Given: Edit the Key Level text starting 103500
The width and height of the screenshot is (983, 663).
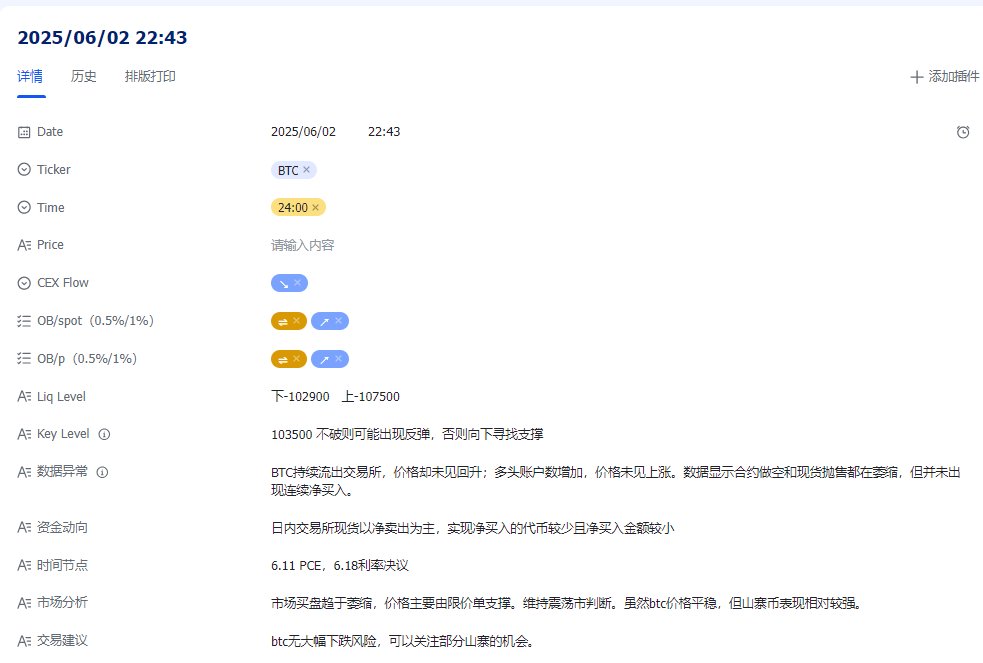Looking at the screenshot, I should coord(407,434).
